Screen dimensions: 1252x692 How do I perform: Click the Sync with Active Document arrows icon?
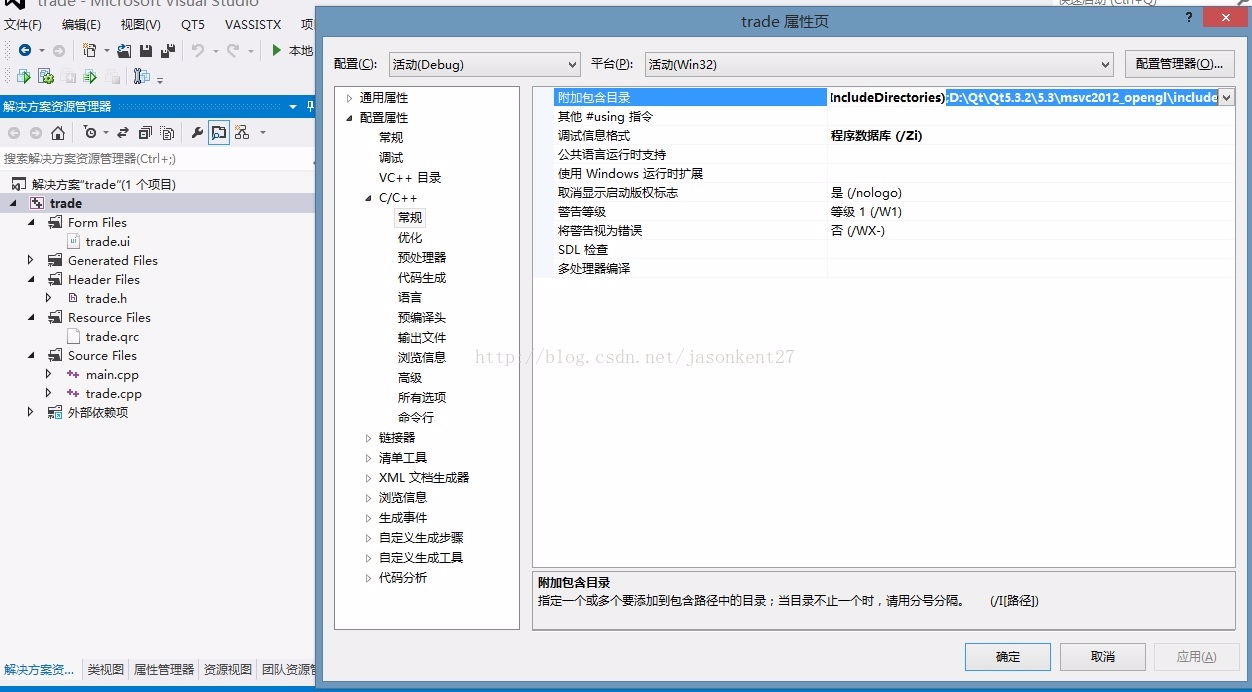[123, 133]
